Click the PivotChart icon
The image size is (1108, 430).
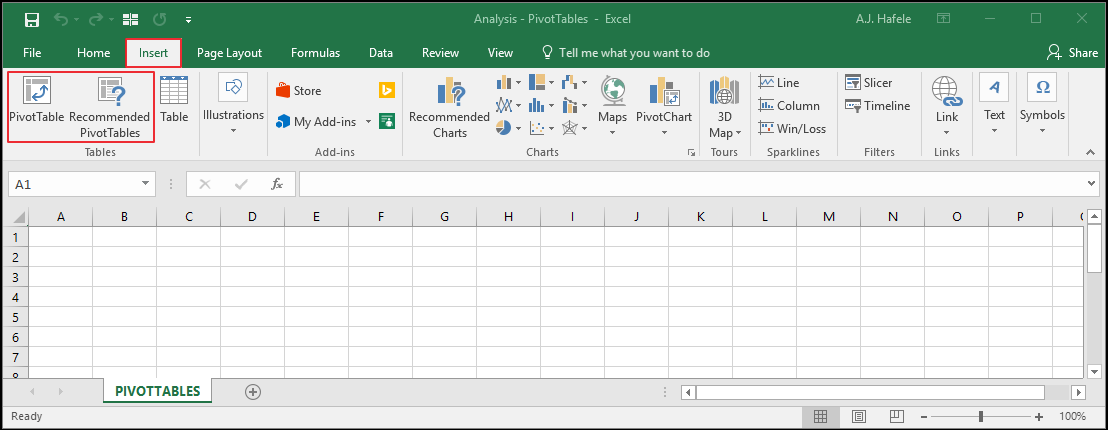click(664, 90)
